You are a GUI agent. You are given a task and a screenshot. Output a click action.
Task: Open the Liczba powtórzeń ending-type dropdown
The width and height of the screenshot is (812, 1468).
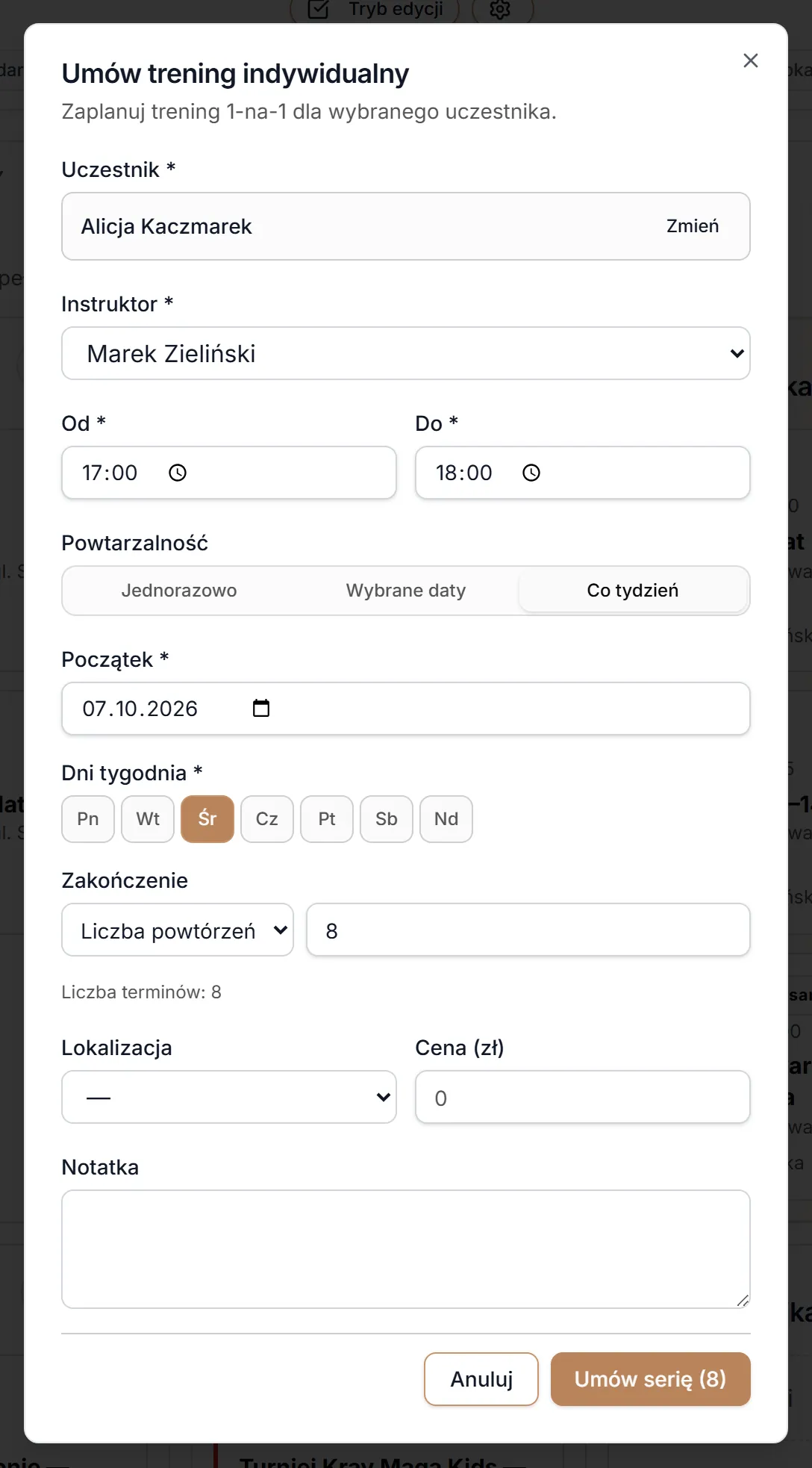click(x=178, y=930)
